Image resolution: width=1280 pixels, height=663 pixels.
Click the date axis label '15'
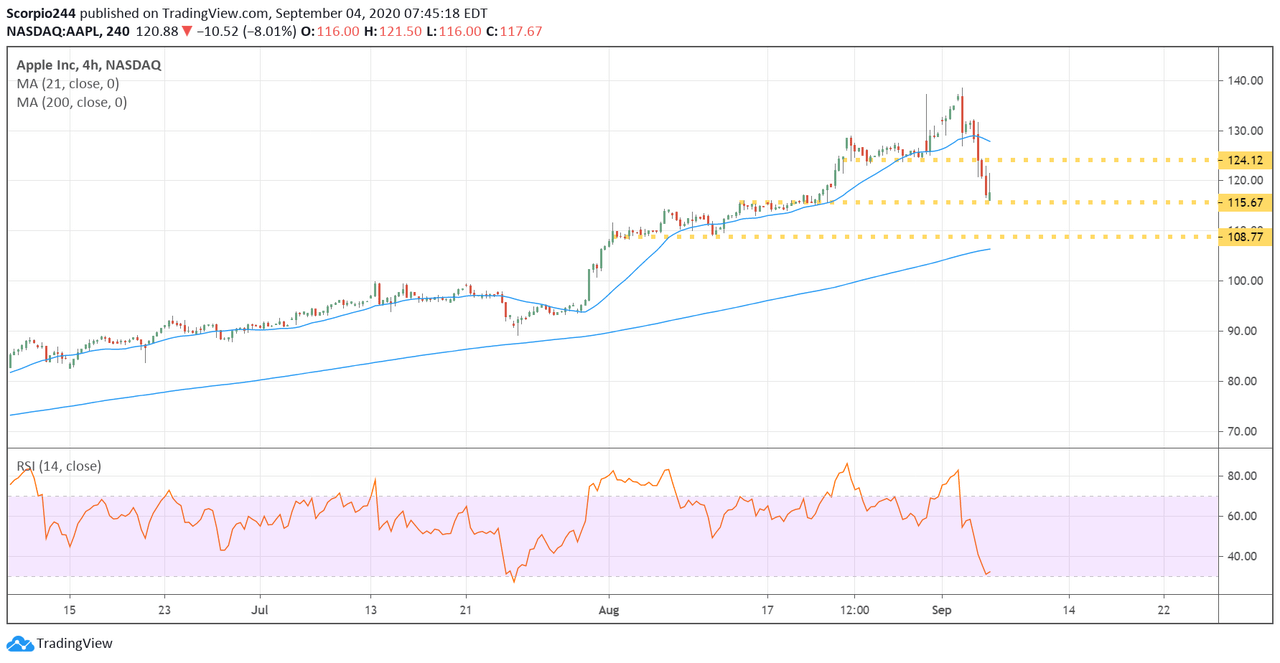click(69, 608)
